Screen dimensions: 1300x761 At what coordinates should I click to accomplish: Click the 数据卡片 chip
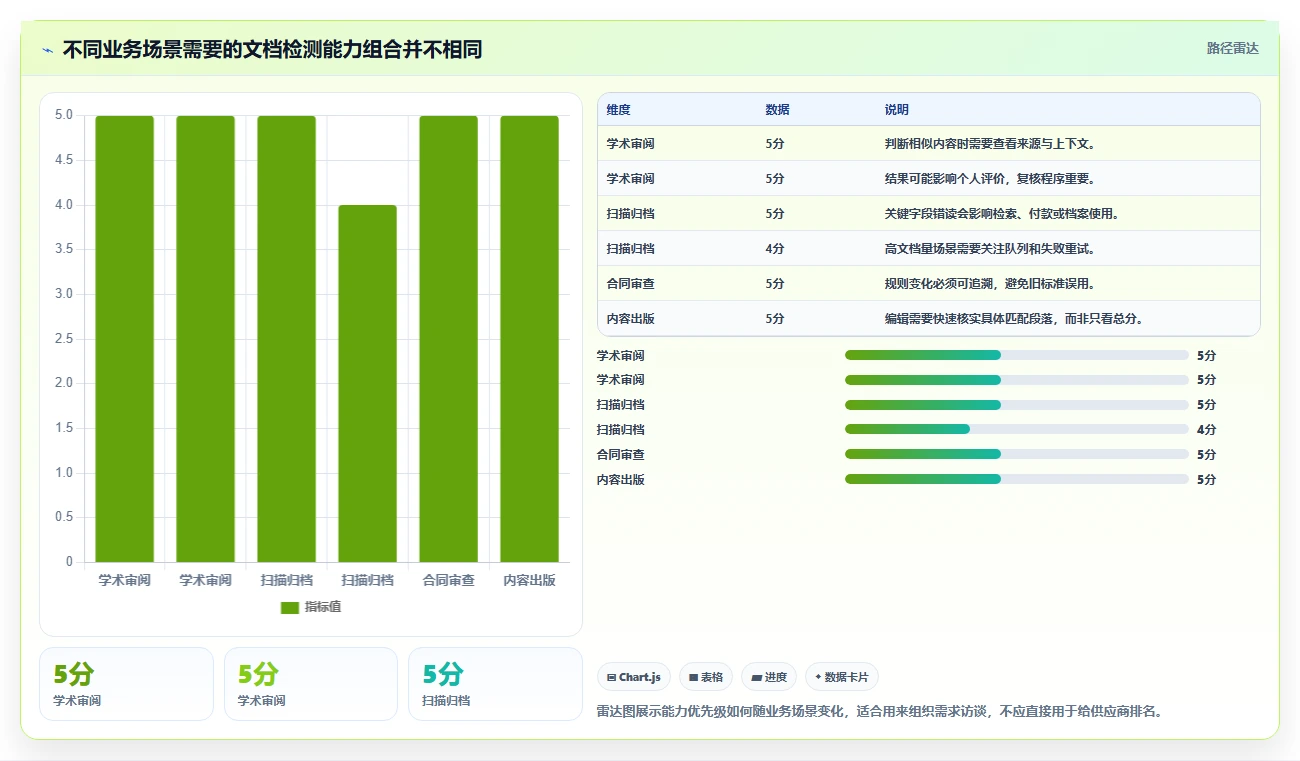pyautogui.click(x=842, y=677)
